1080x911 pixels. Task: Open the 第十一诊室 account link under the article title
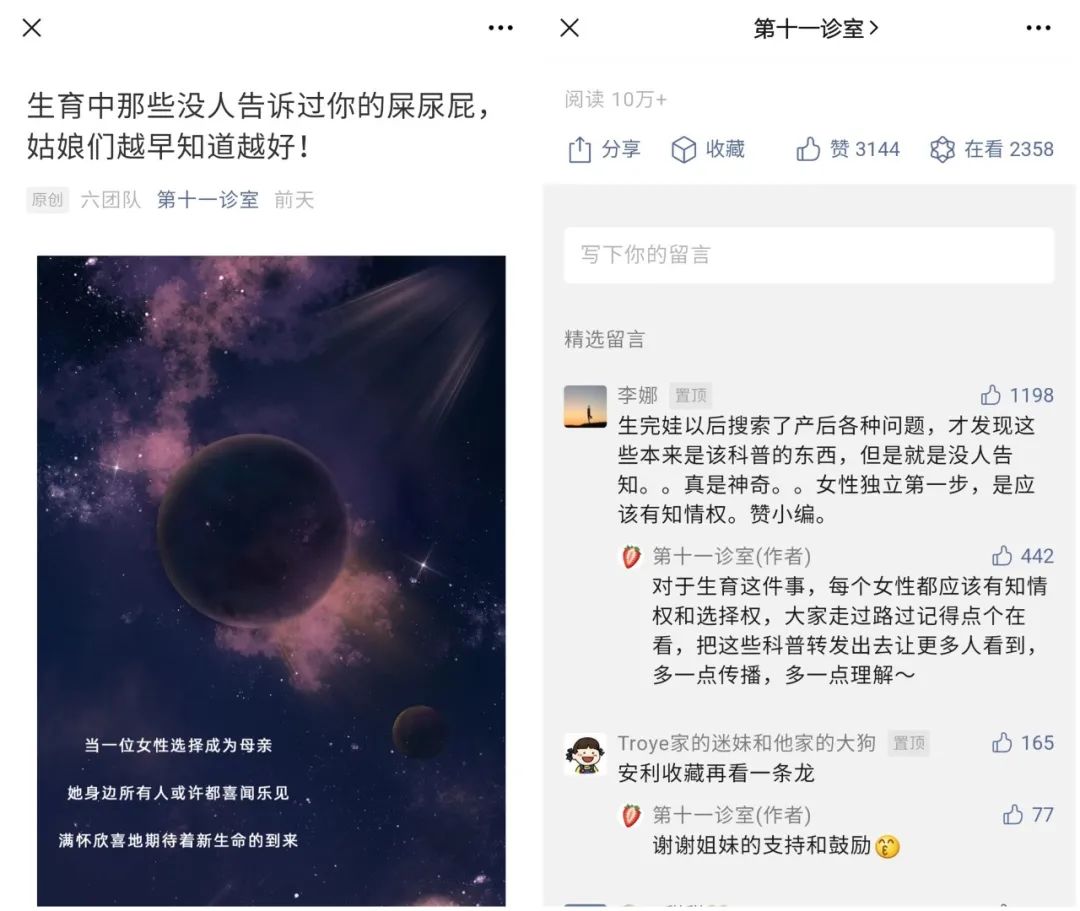coord(207,200)
